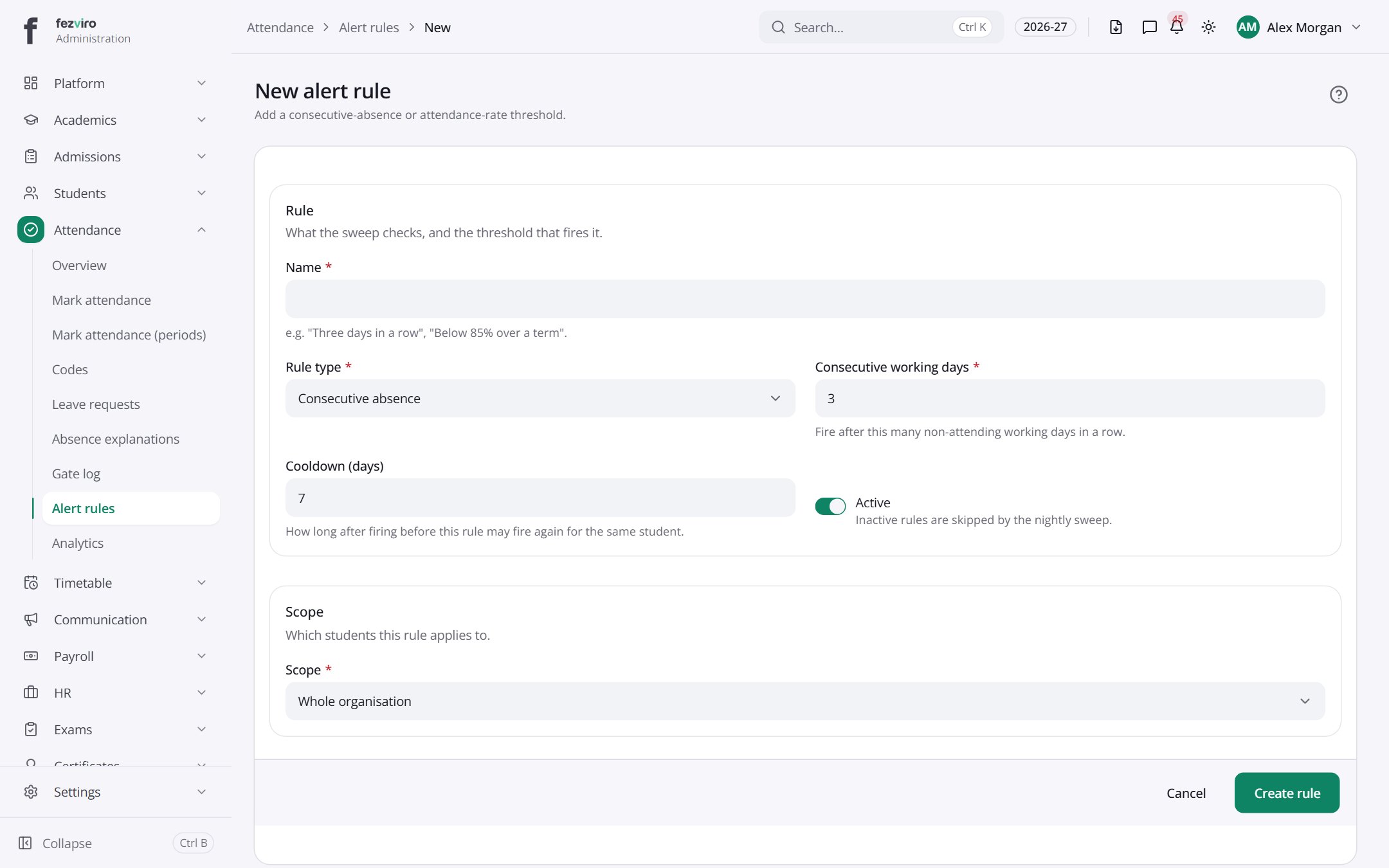The width and height of the screenshot is (1389, 868).
Task: Click the Alert rules breadcrumb link
Action: click(x=369, y=27)
